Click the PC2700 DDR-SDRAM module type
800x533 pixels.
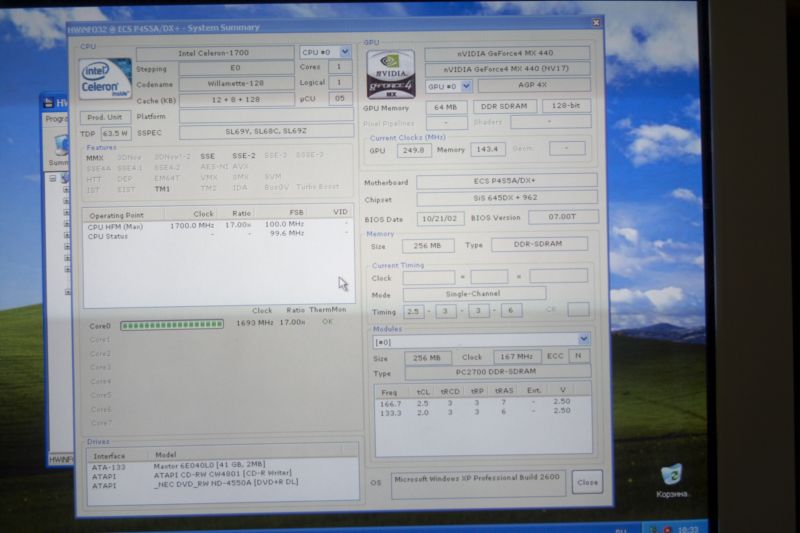coord(497,372)
